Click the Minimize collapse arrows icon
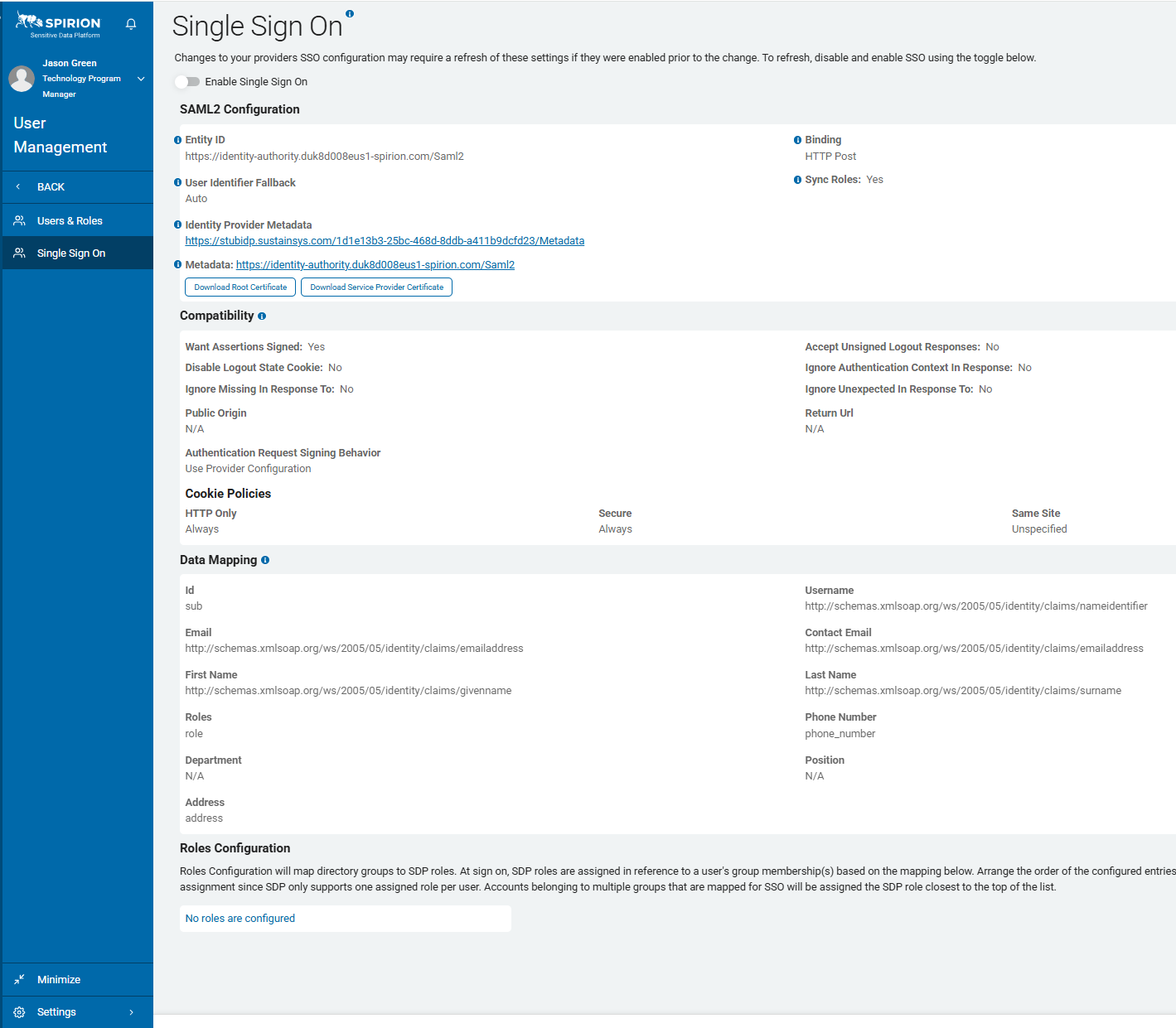Screen dimensions: 1176x1028 [19, 979]
